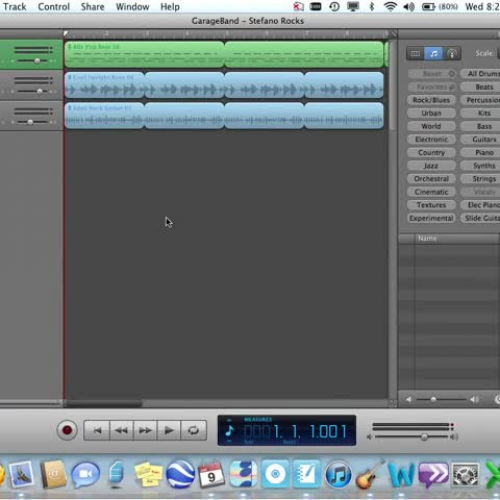The height and width of the screenshot is (500, 500).
Task: Select the Slide Guitar instrument filter
Action: [x=480, y=218]
